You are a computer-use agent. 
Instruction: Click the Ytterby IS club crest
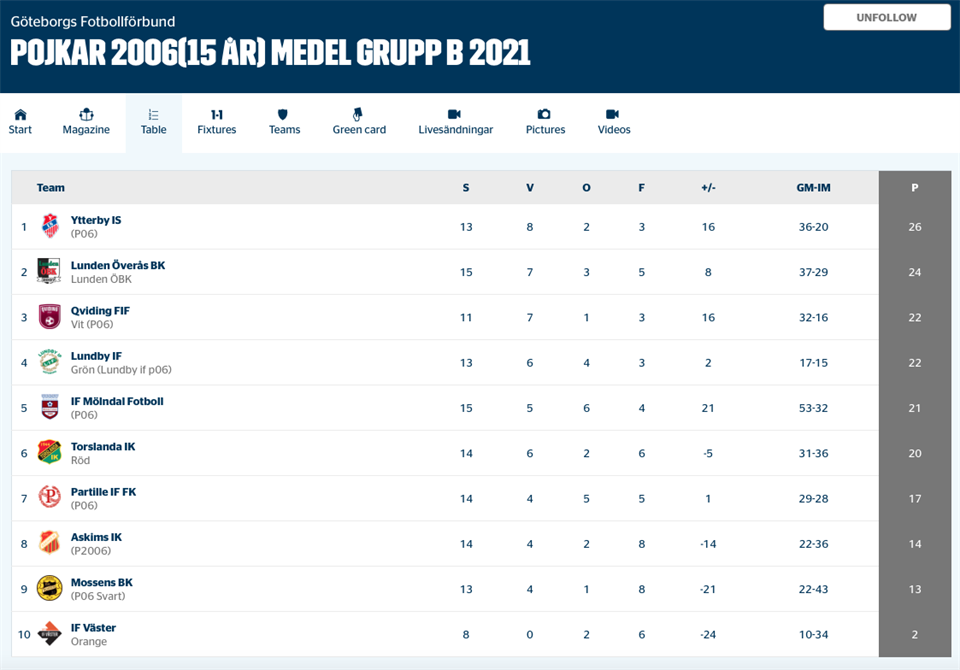coord(49,227)
